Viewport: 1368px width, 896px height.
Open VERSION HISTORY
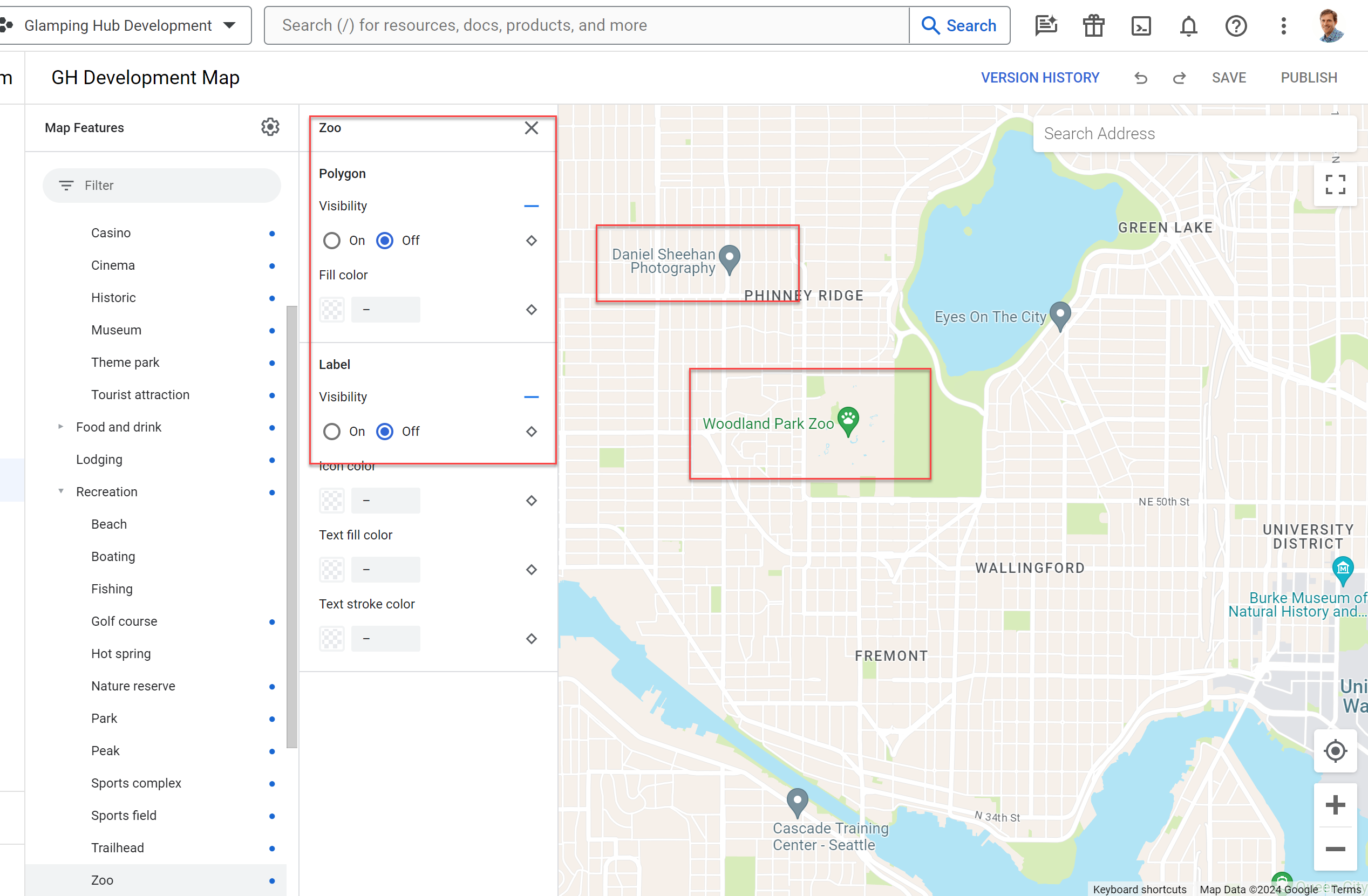point(1039,78)
